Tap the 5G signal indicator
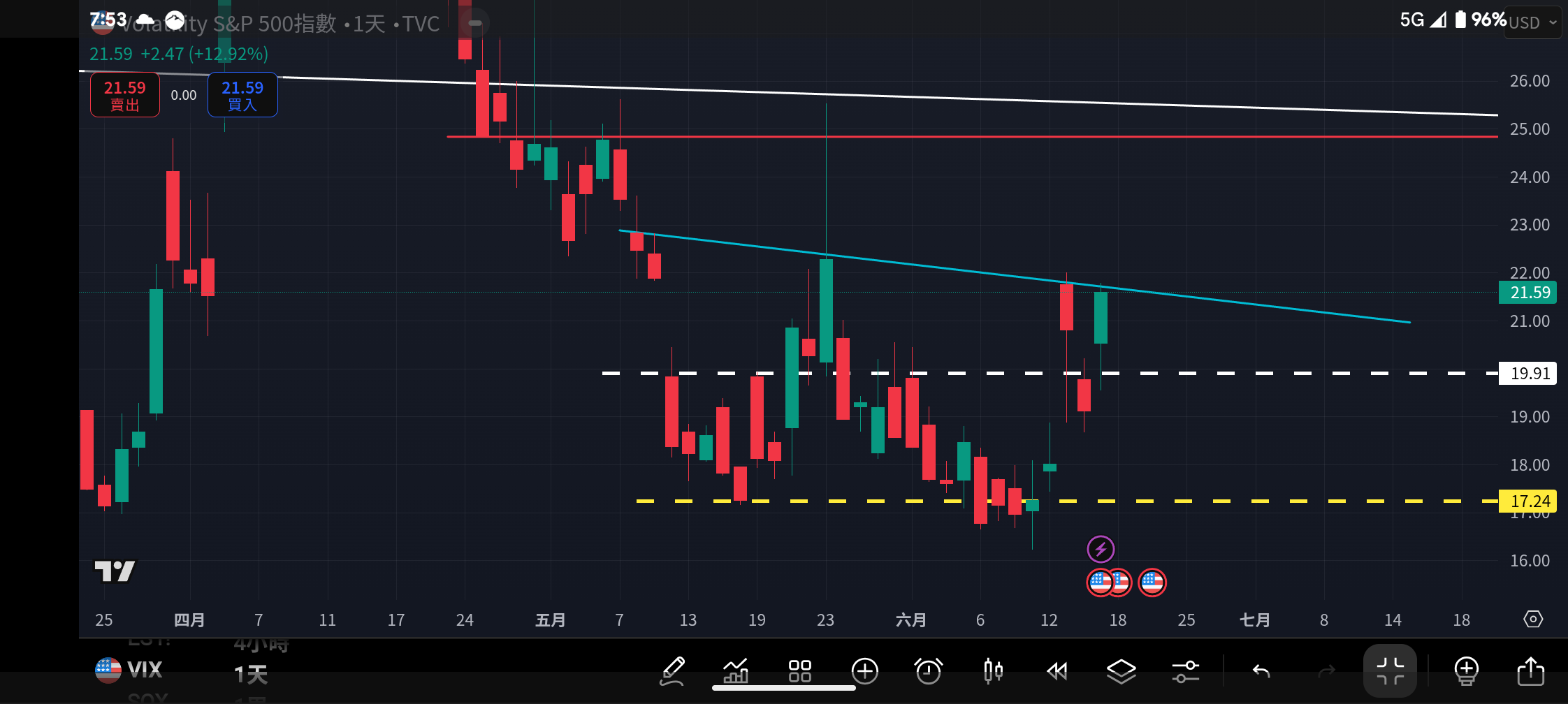The width and height of the screenshot is (1568, 704). click(1423, 20)
